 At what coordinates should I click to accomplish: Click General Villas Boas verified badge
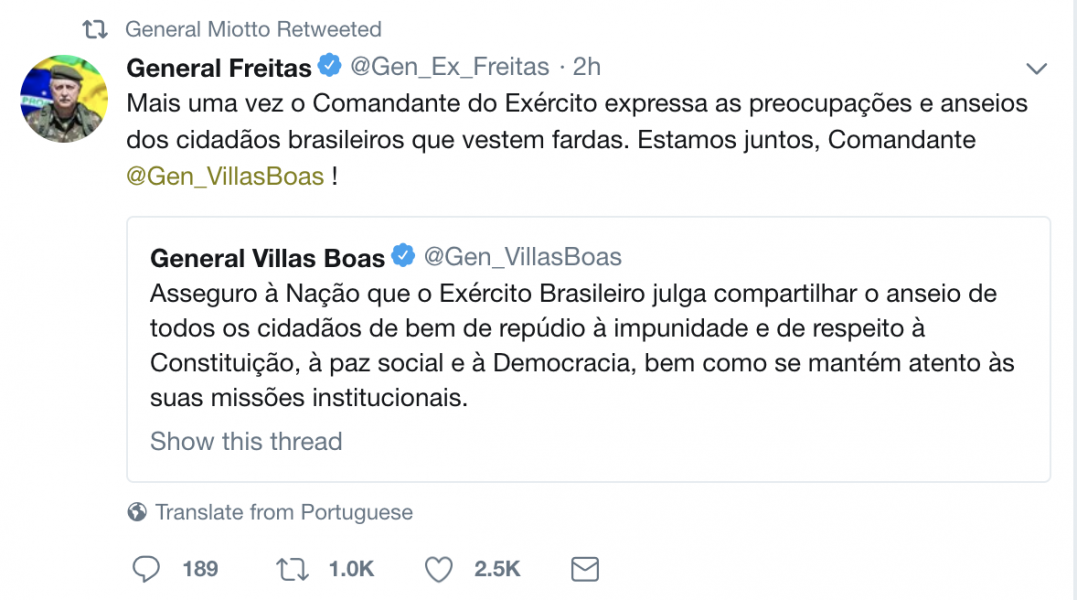tap(403, 257)
